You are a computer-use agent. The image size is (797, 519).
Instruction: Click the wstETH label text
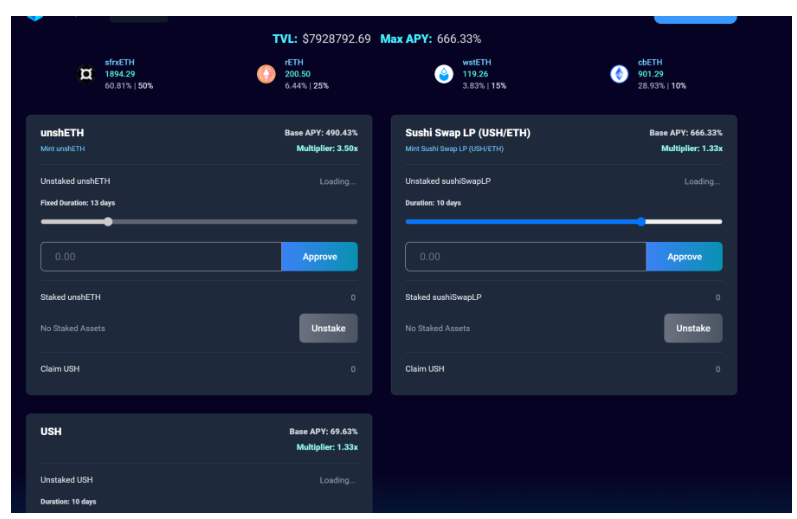coord(477,63)
